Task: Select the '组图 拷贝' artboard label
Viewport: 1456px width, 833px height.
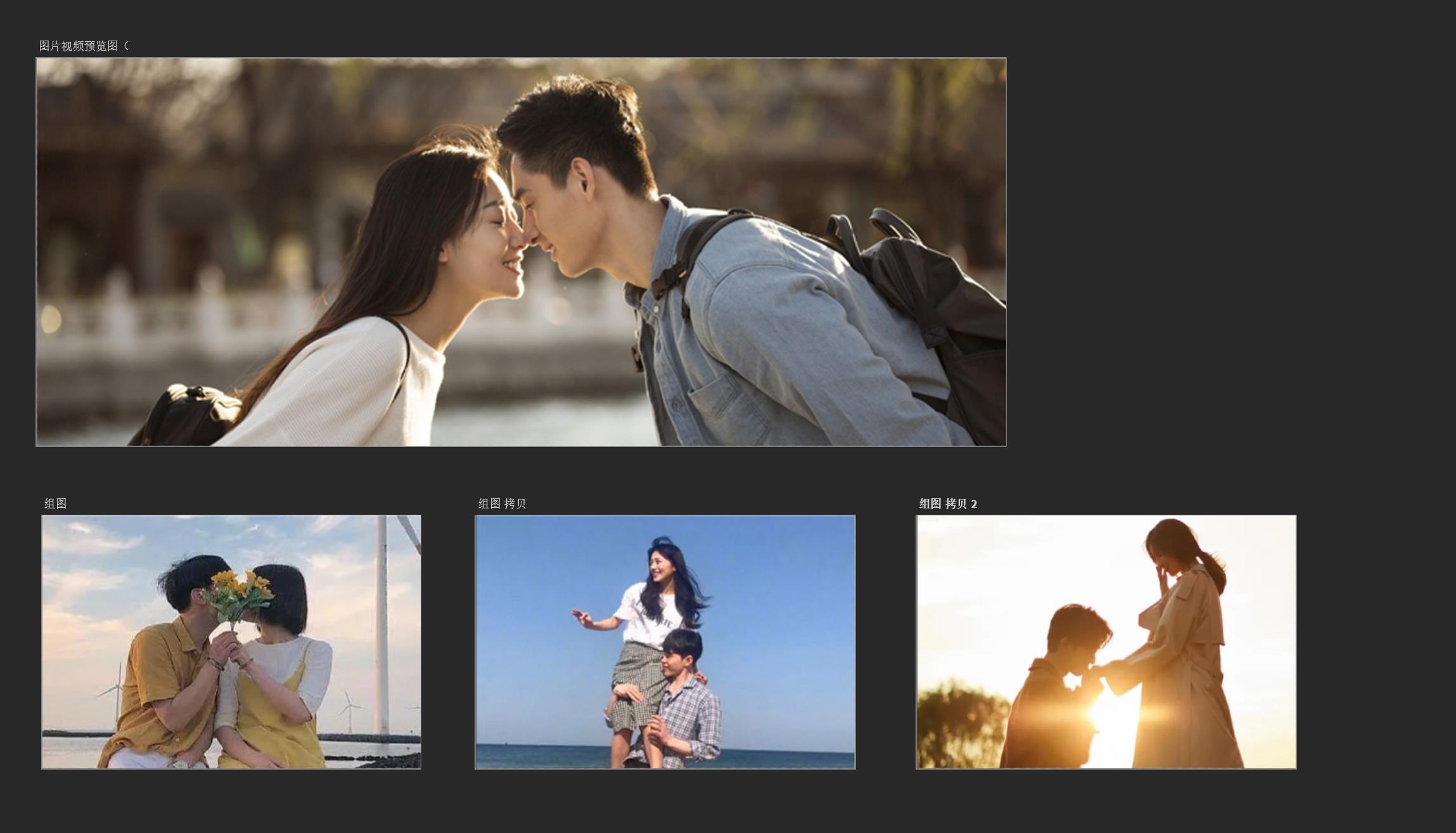Action: point(502,503)
